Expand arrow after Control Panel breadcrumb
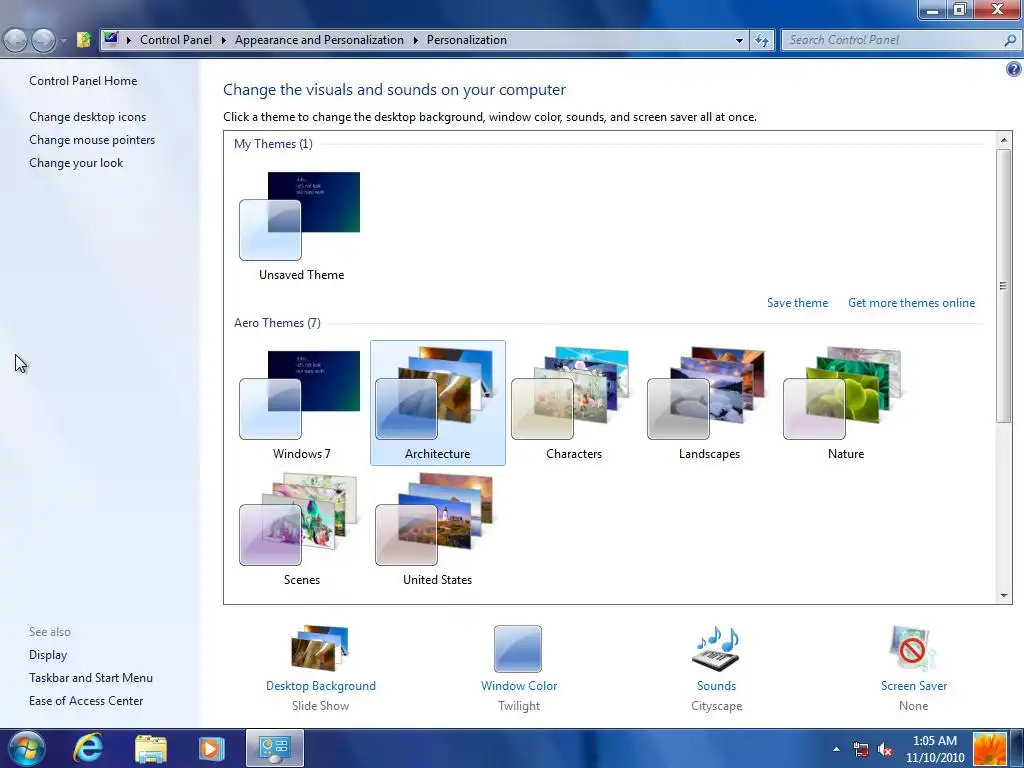This screenshot has width=1024, height=768. (x=223, y=40)
